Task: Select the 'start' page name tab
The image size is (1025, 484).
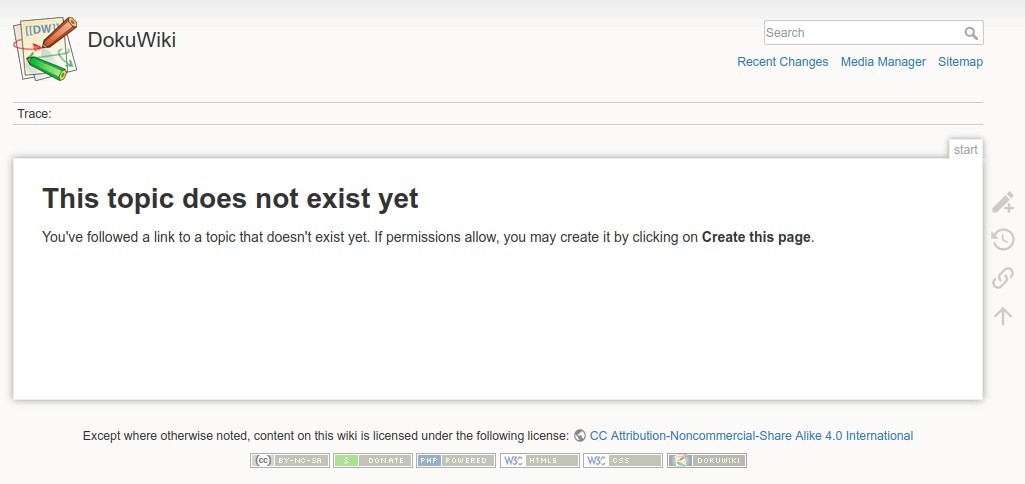Action: 965,150
